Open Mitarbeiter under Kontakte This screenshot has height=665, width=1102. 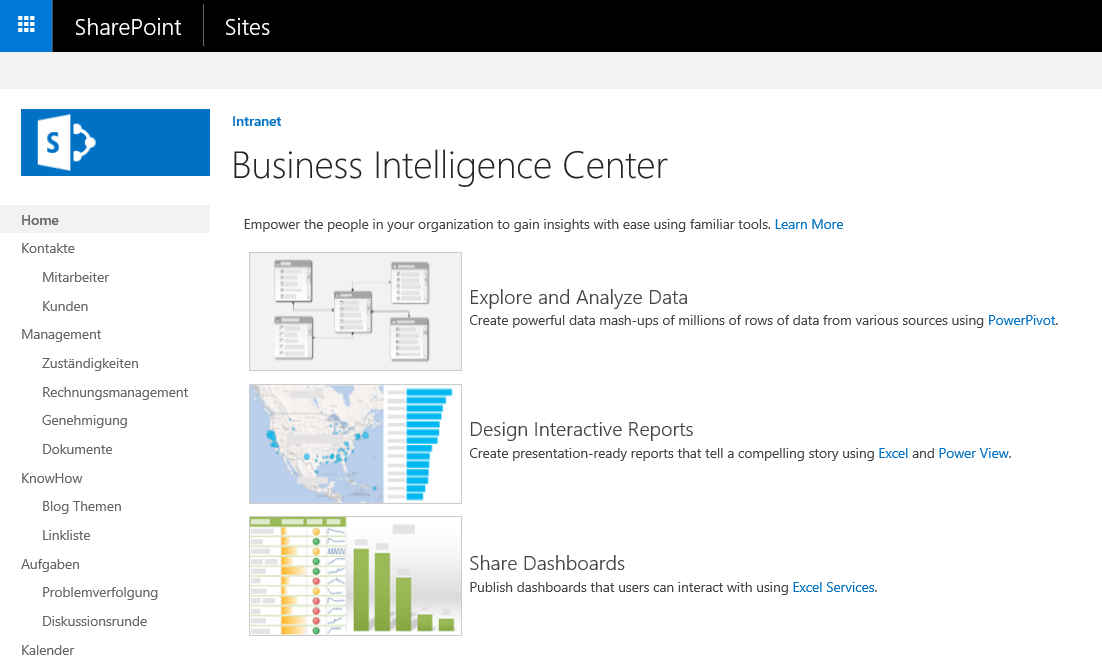75,277
